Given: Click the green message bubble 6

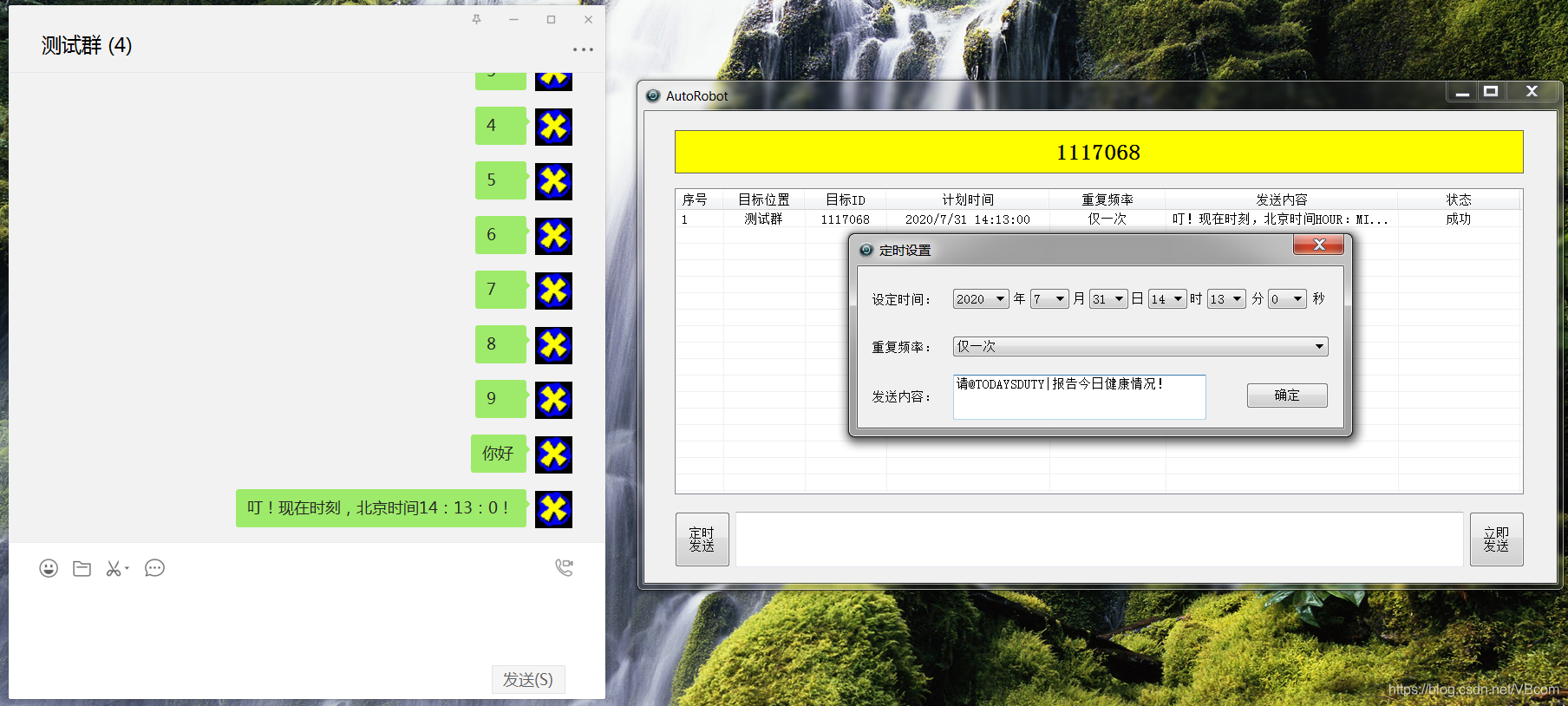Looking at the screenshot, I should coord(501,235).
